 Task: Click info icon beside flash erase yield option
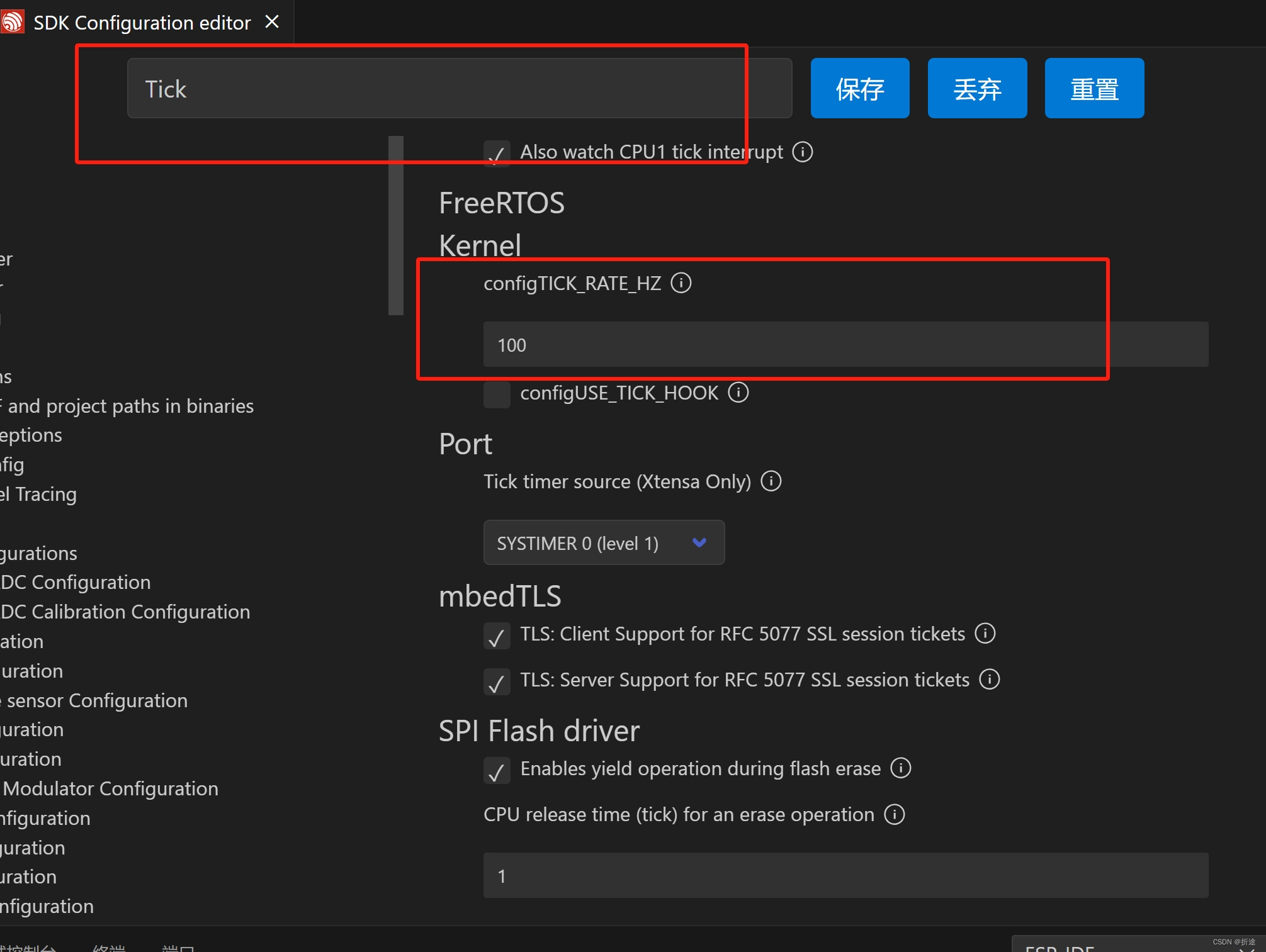pyautogui.click(x=900, y=768)
